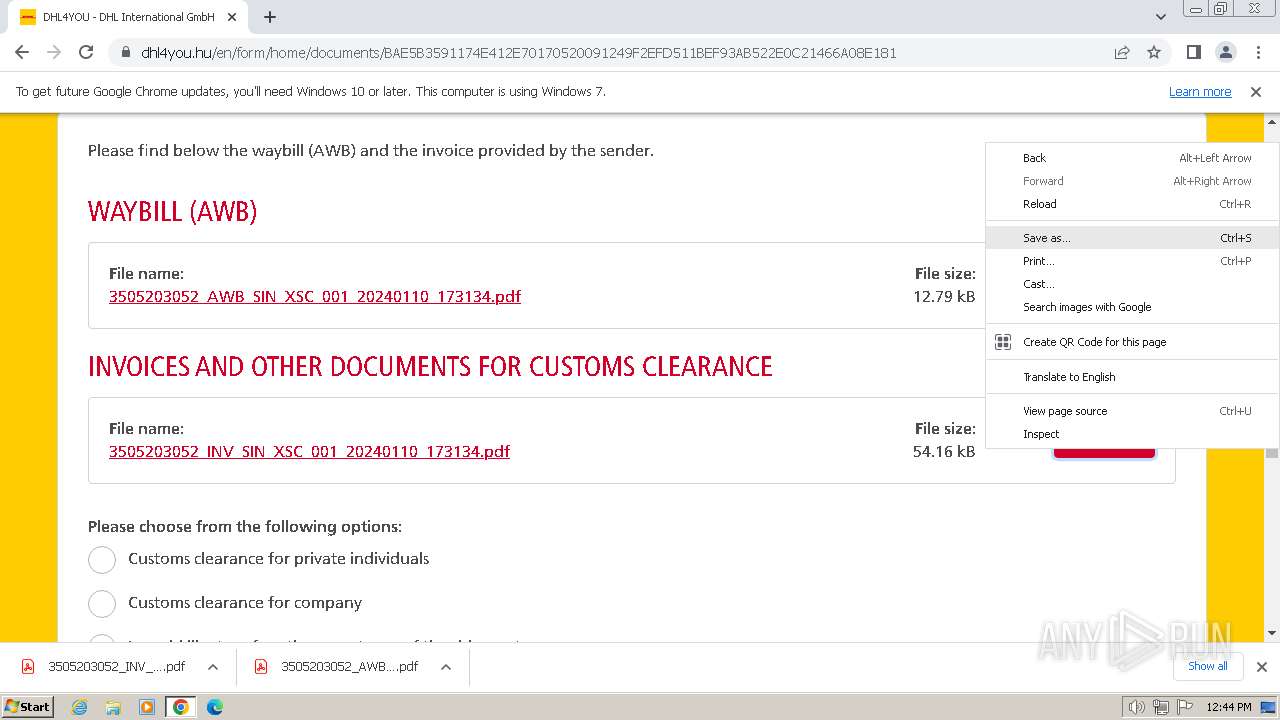The height and width of the screenshot is (720, 1280).
Task: Click the page scrollbar down arrow
Action: pos(1272,633)
